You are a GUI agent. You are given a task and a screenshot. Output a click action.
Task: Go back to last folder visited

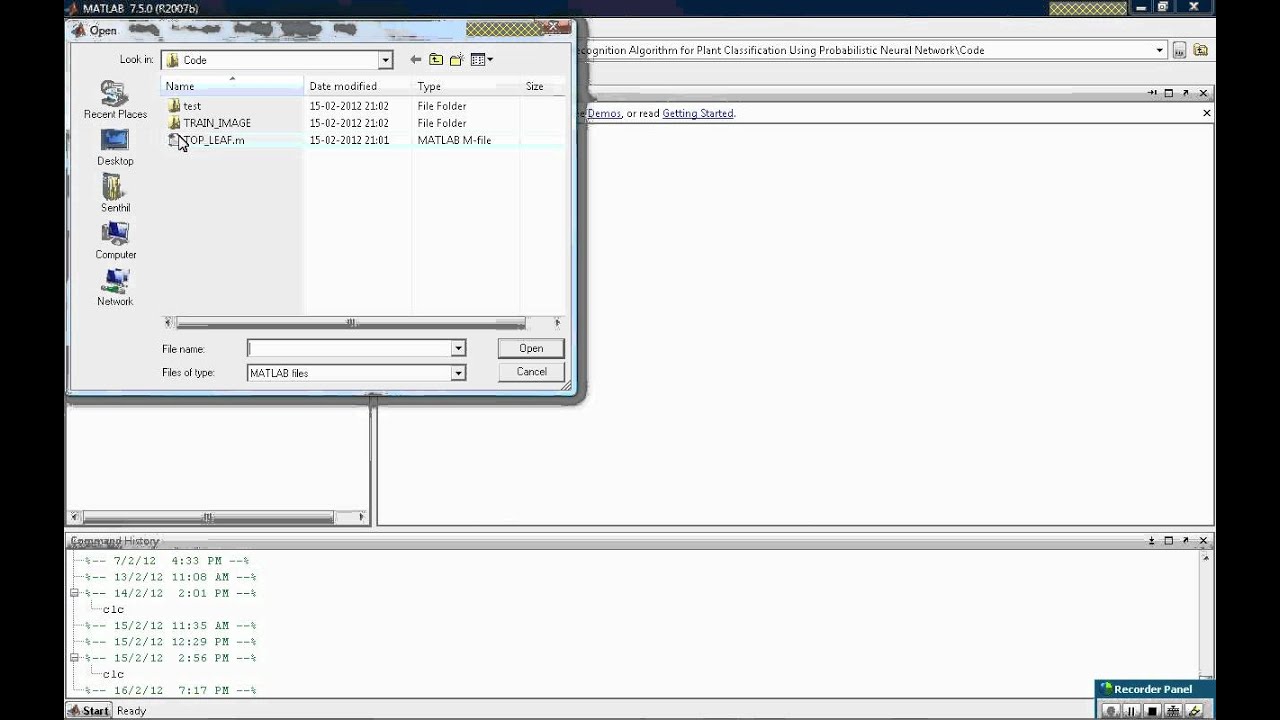(416, 60)
